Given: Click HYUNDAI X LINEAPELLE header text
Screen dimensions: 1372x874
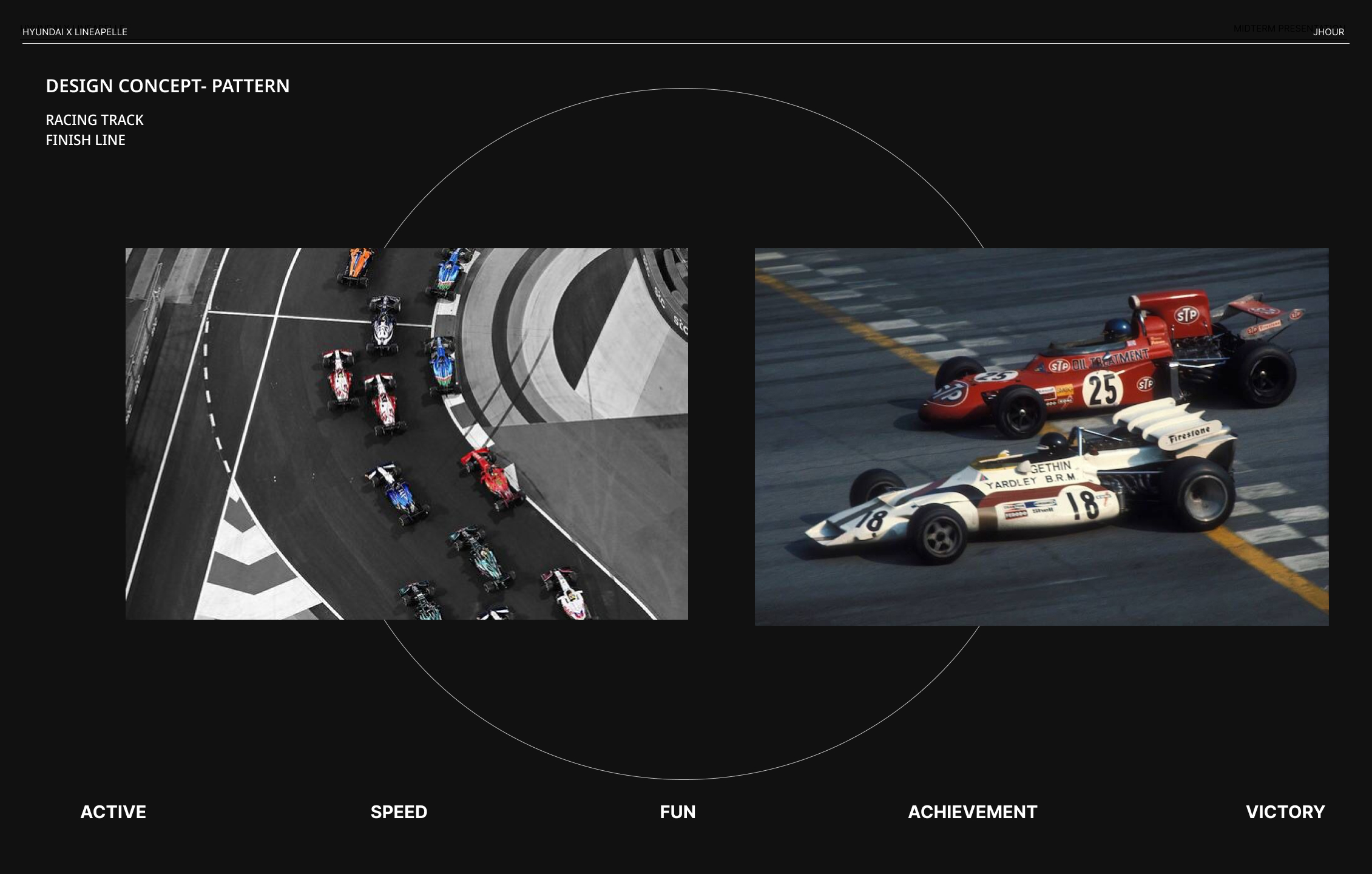Looking at the screenshot, I should pyautogui.click(x=75, y=32).
